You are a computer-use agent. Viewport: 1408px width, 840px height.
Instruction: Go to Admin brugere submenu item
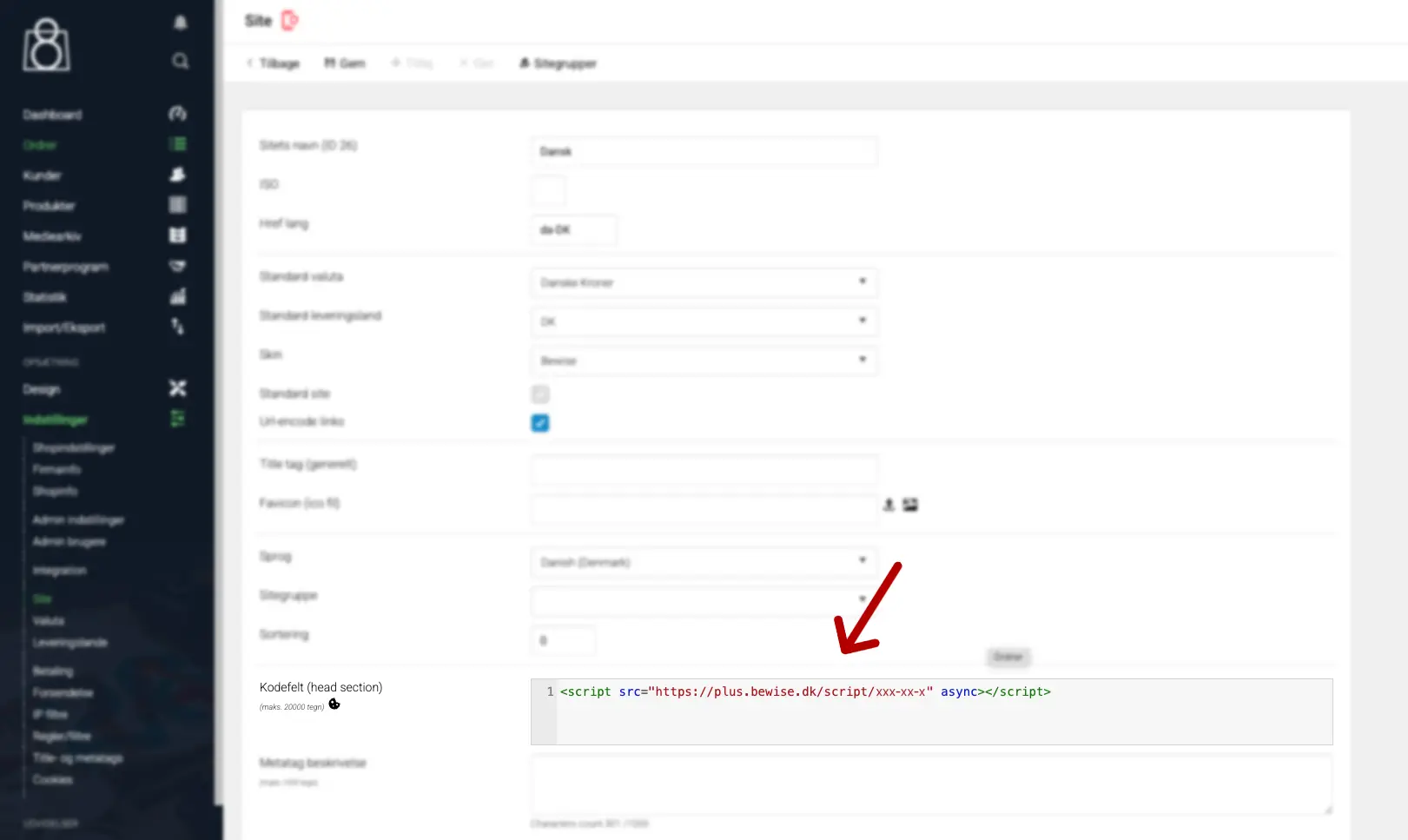pyautogui.click(x=69, y=541)
